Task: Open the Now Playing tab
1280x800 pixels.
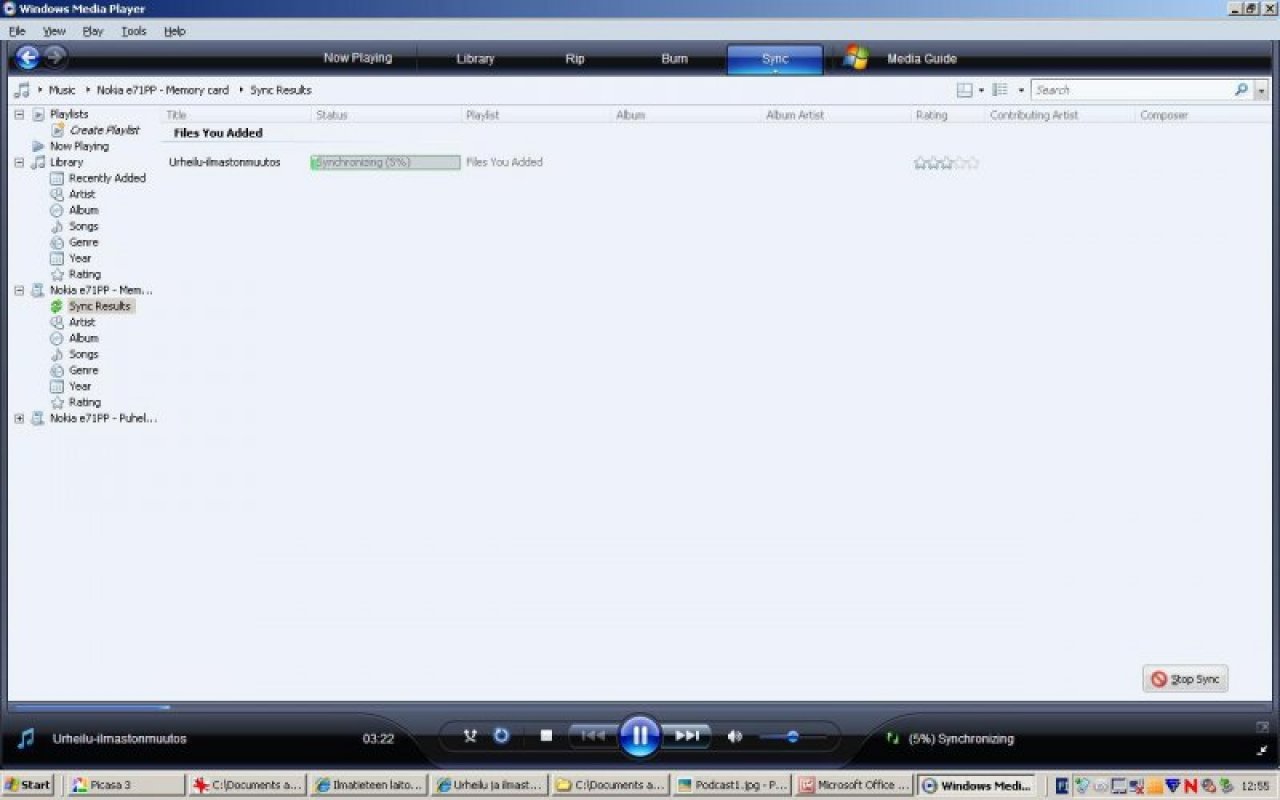Action: coord(358,58)
